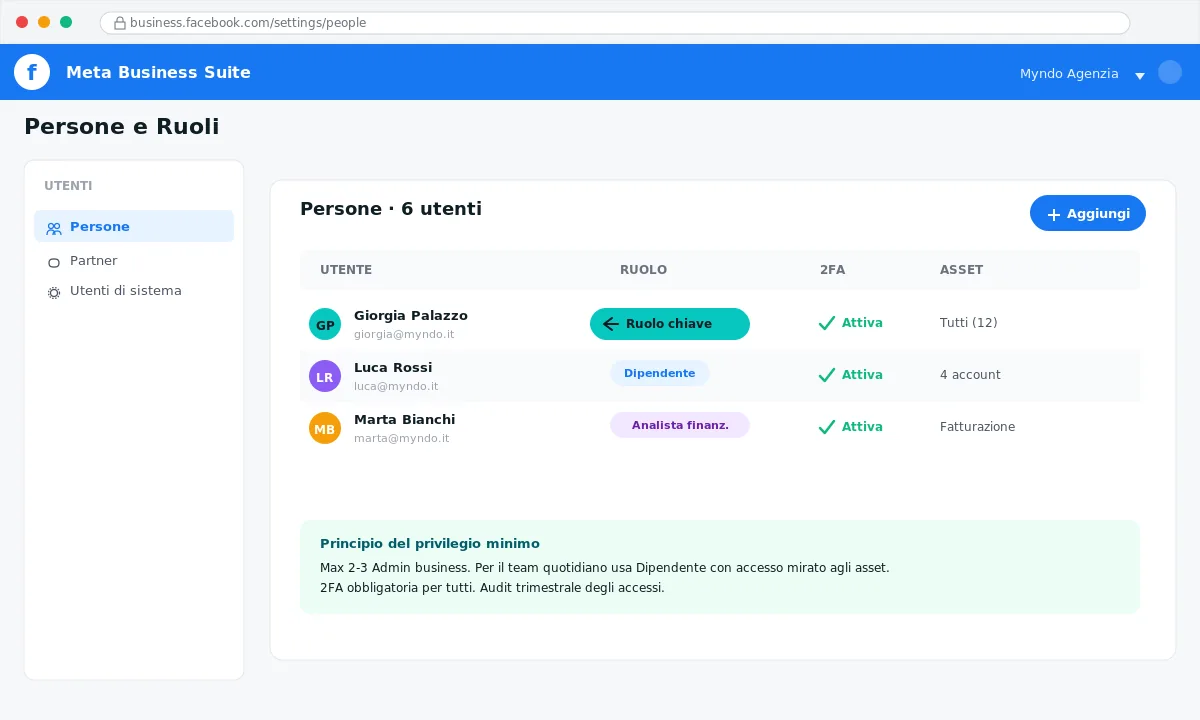Open Marta Bianchi user name

click(404, 419)
